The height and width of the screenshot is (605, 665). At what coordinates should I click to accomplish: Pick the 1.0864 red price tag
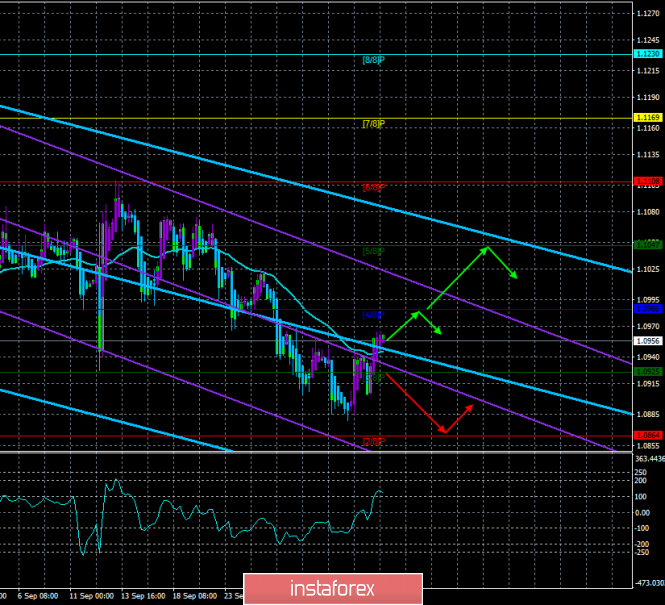[x=647, y=435]
